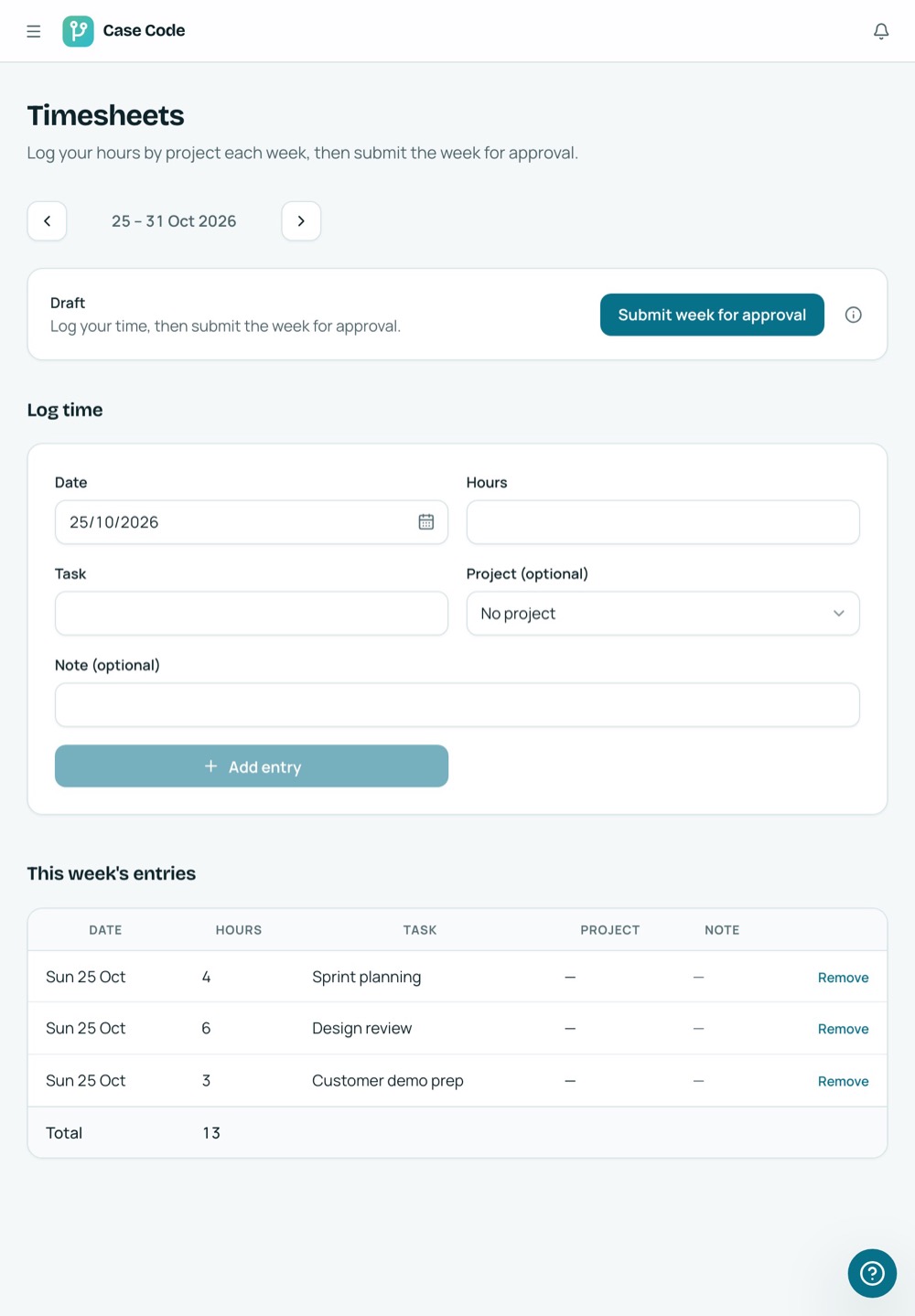Viewport: 915px width, 1316px height.
Task: Go to the previous week
Action: pos(48,221)
